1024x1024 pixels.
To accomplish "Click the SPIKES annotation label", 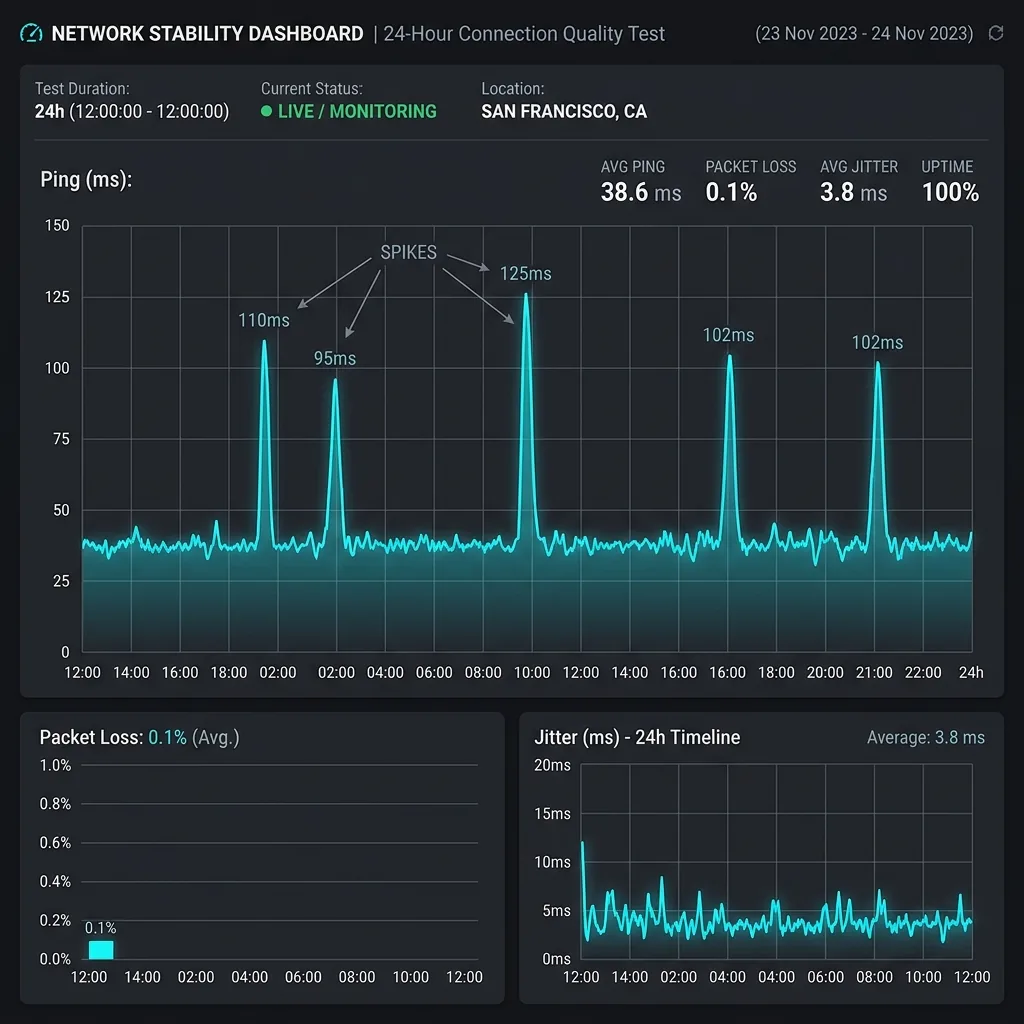I will click(x=409, y=252).
